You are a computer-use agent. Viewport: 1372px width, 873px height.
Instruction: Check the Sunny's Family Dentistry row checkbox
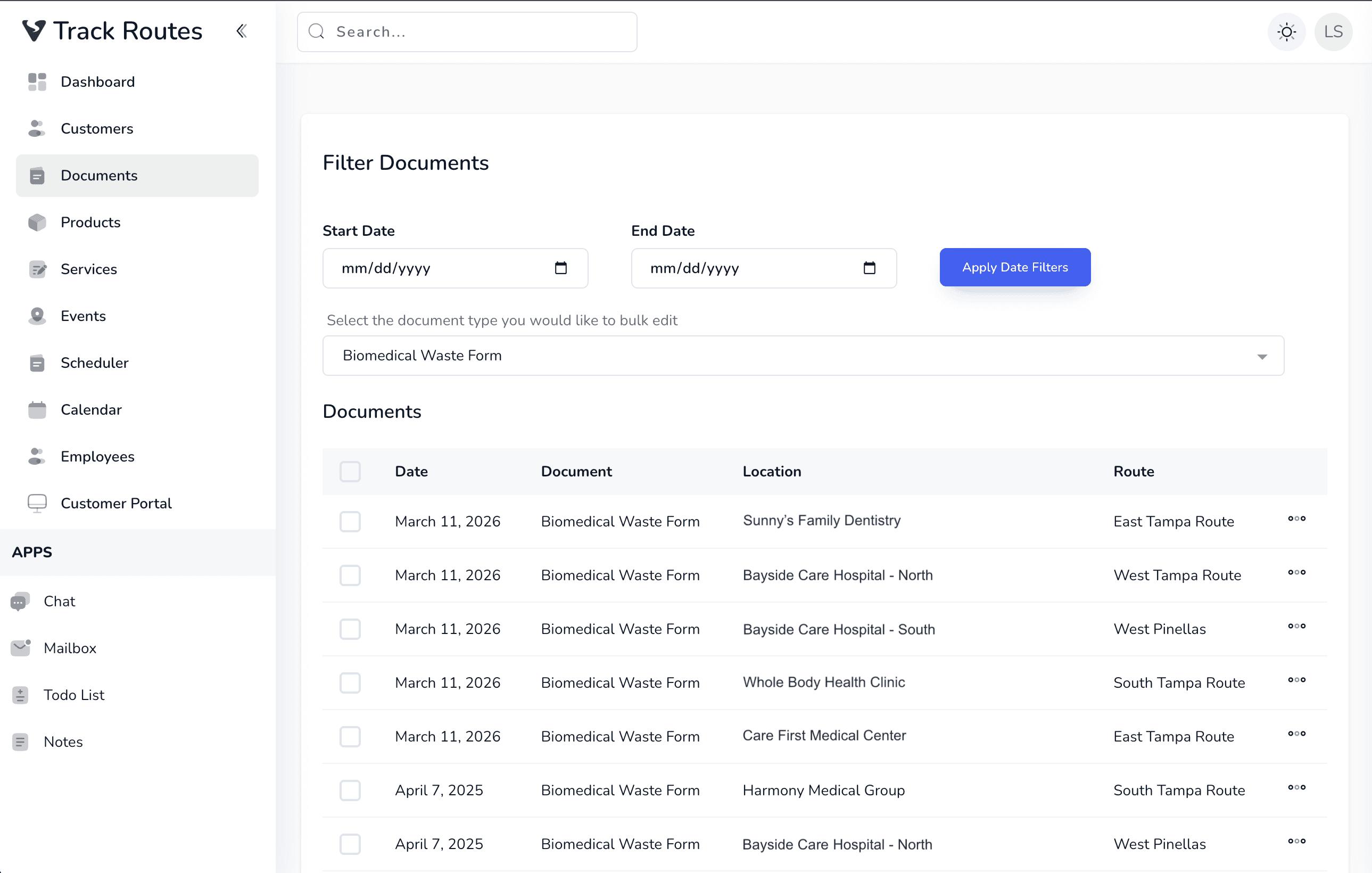tap(350, 522)
